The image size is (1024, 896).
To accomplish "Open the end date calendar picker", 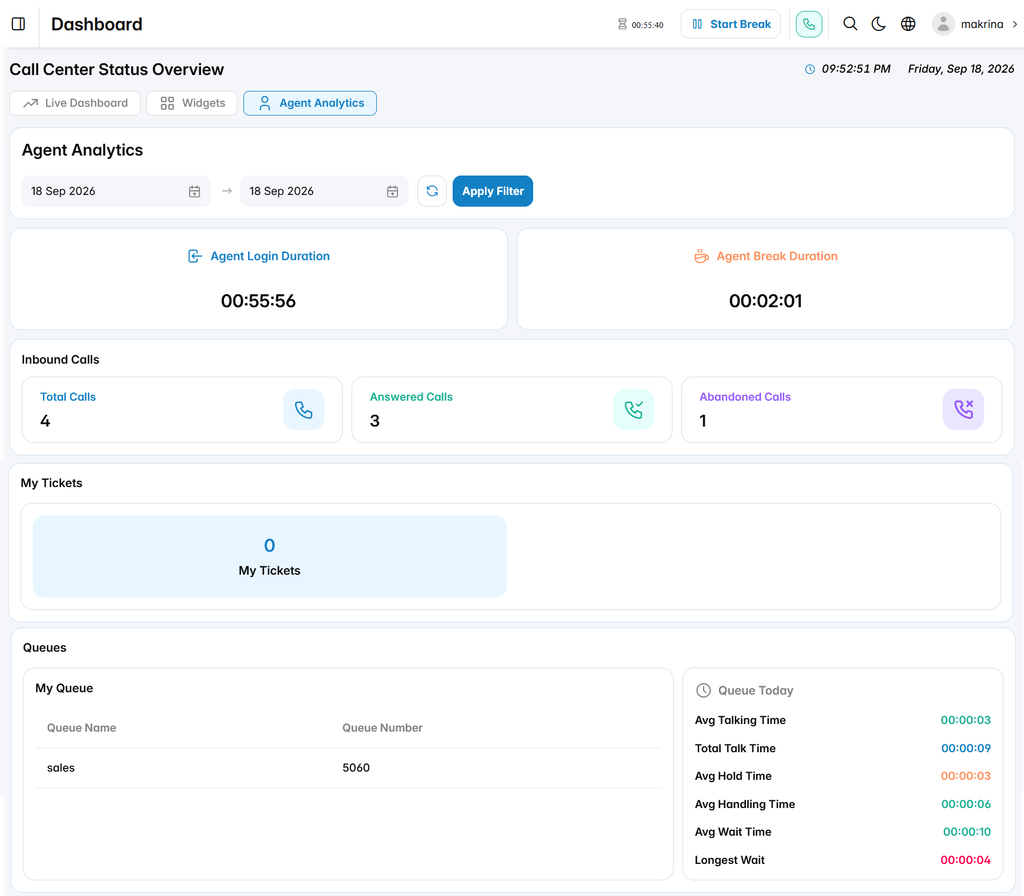I will [392, 191].
